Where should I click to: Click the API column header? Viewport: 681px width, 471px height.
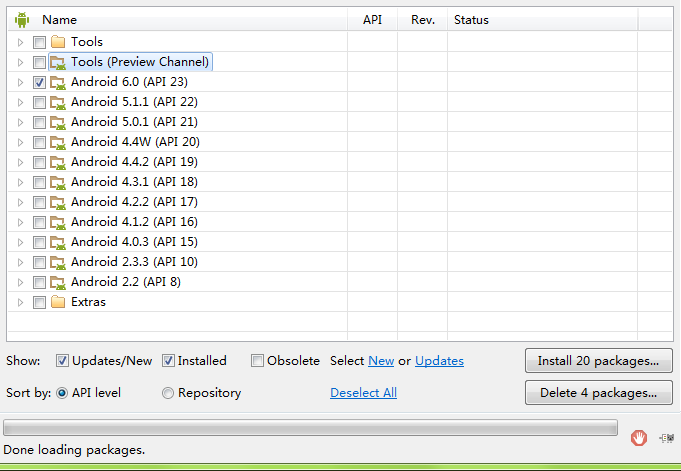(373, 20)
